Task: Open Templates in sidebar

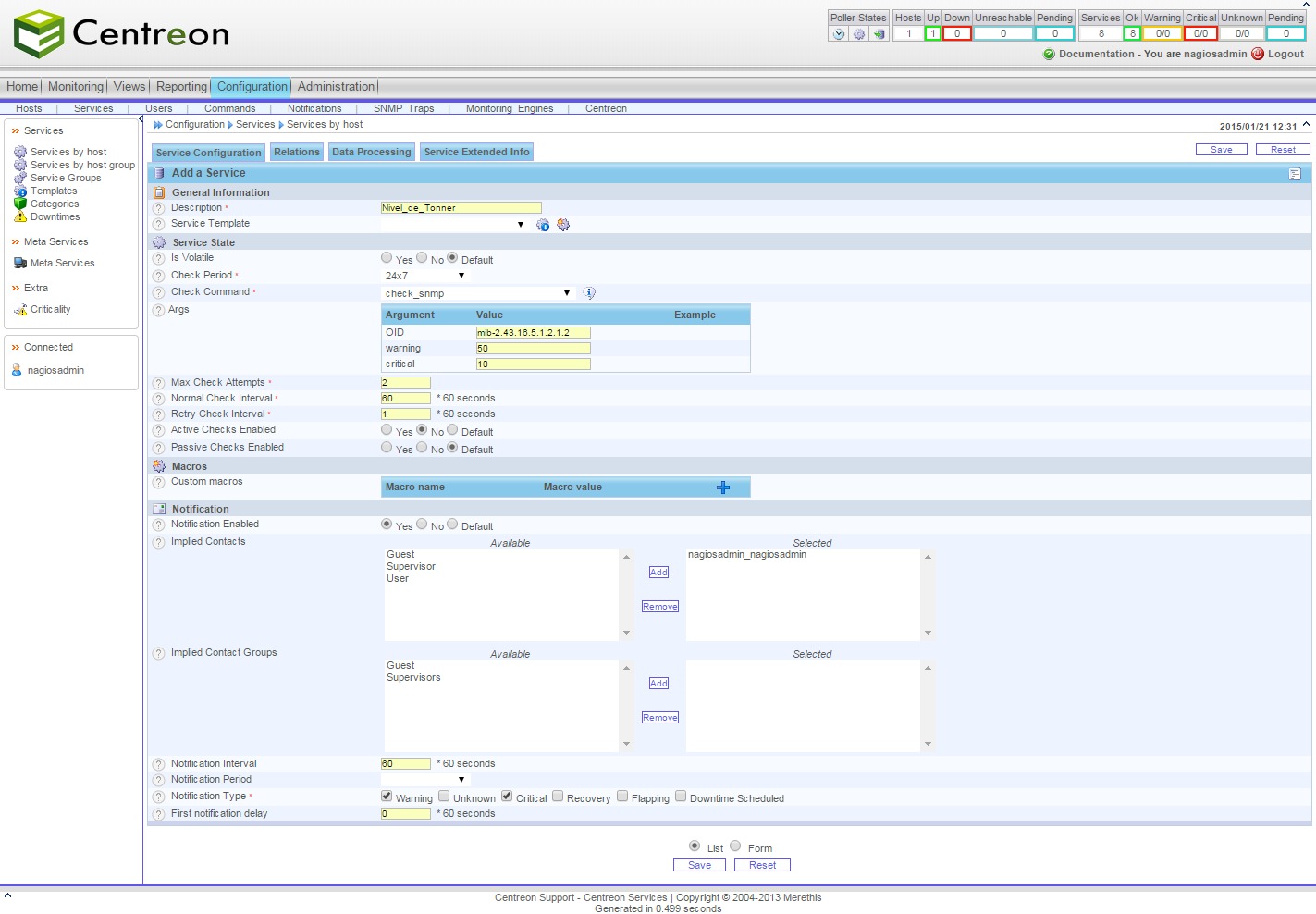Action: coord(54,191)
